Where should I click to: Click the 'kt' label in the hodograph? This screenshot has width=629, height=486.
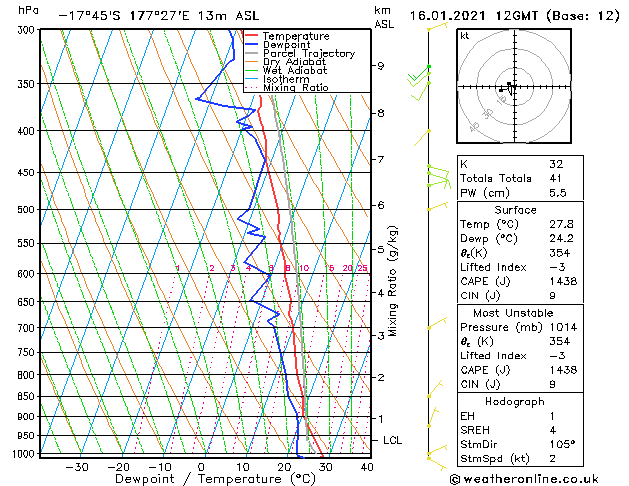pos(465,36)
